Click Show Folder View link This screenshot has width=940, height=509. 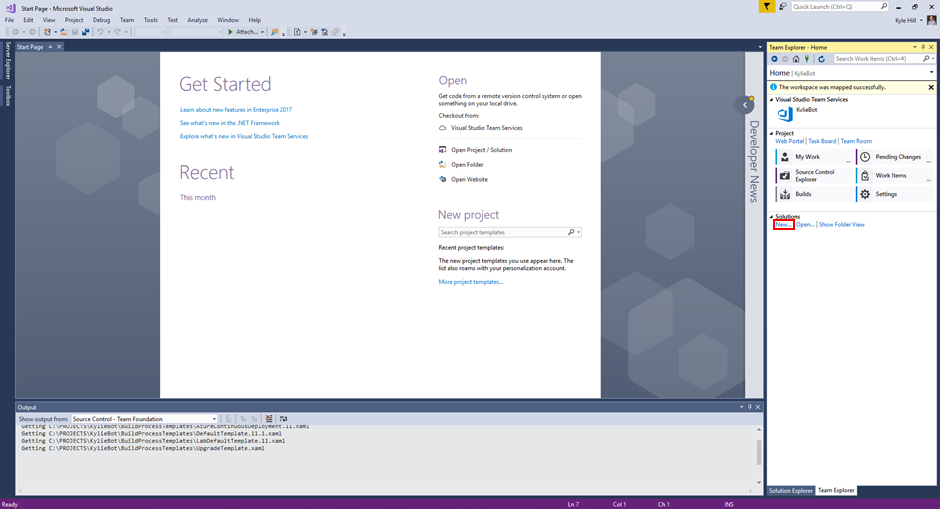[842, 224]
